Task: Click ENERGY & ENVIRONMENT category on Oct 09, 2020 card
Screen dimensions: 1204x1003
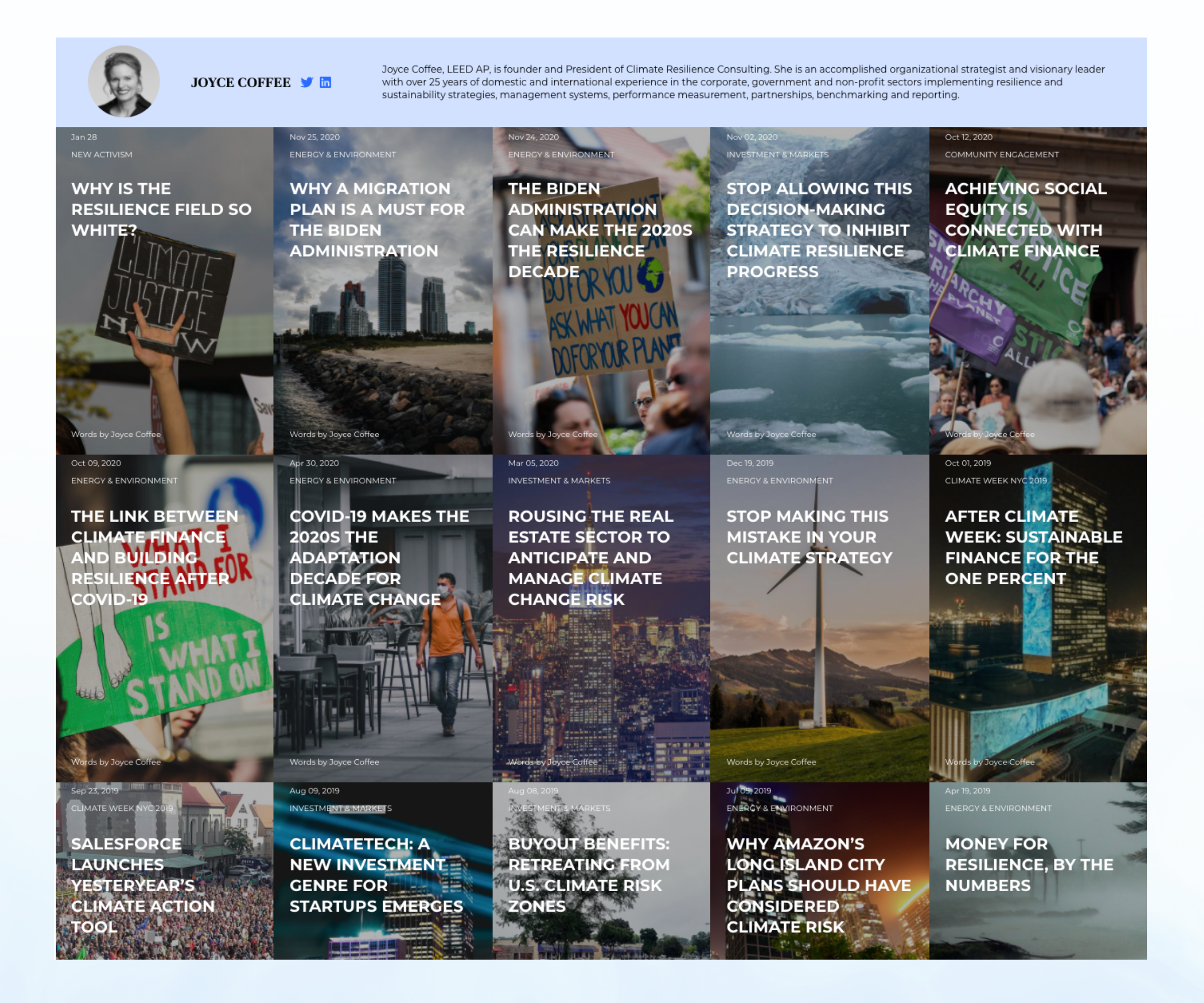Action: pos(124,481)
